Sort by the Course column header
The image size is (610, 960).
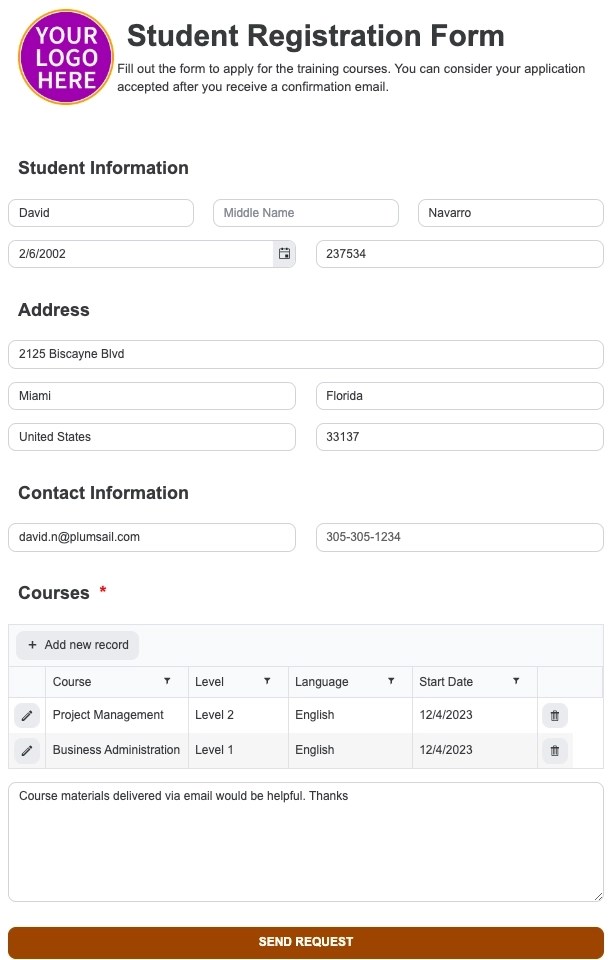72,681
